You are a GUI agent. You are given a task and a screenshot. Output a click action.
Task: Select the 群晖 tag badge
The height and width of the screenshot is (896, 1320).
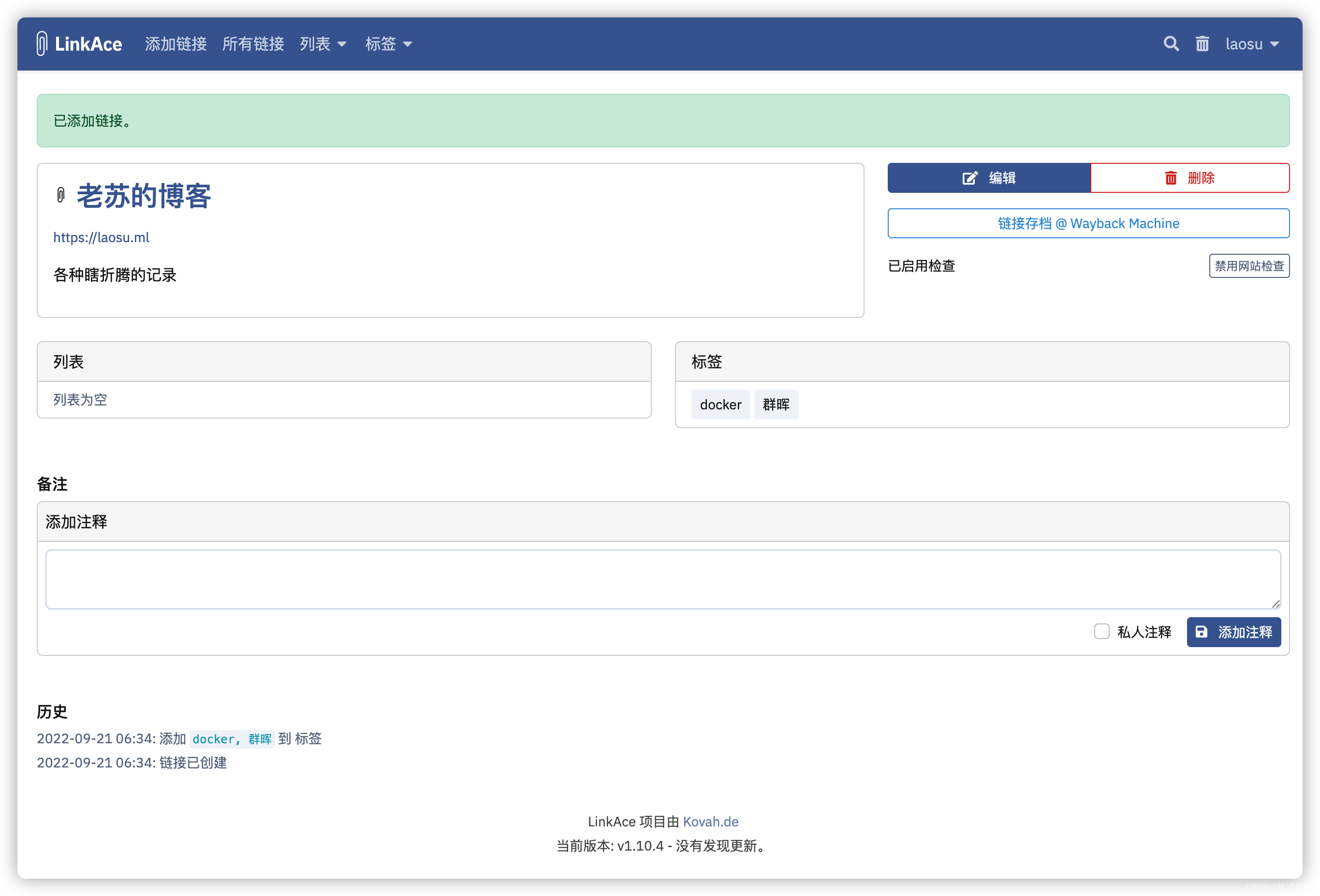pyautogui.click(x=776, y=405)
